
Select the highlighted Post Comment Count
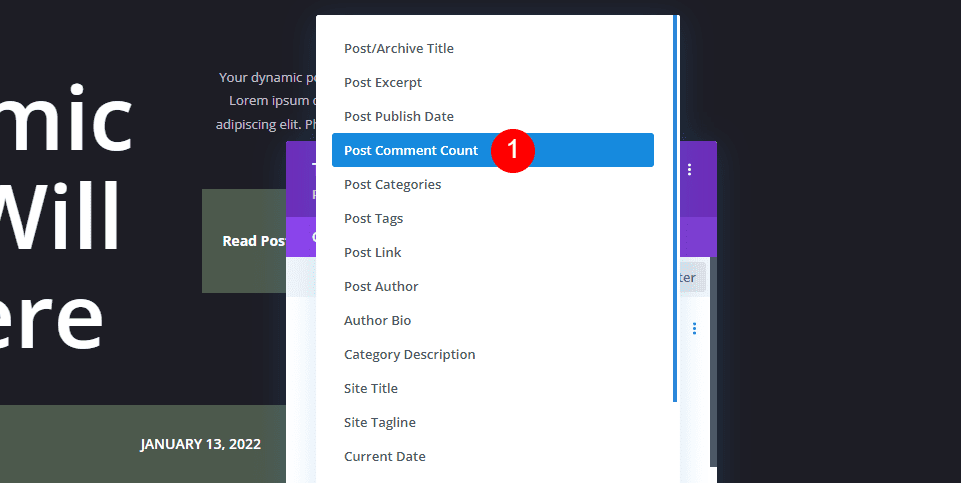pyautogui.click(x=411, y=150)
